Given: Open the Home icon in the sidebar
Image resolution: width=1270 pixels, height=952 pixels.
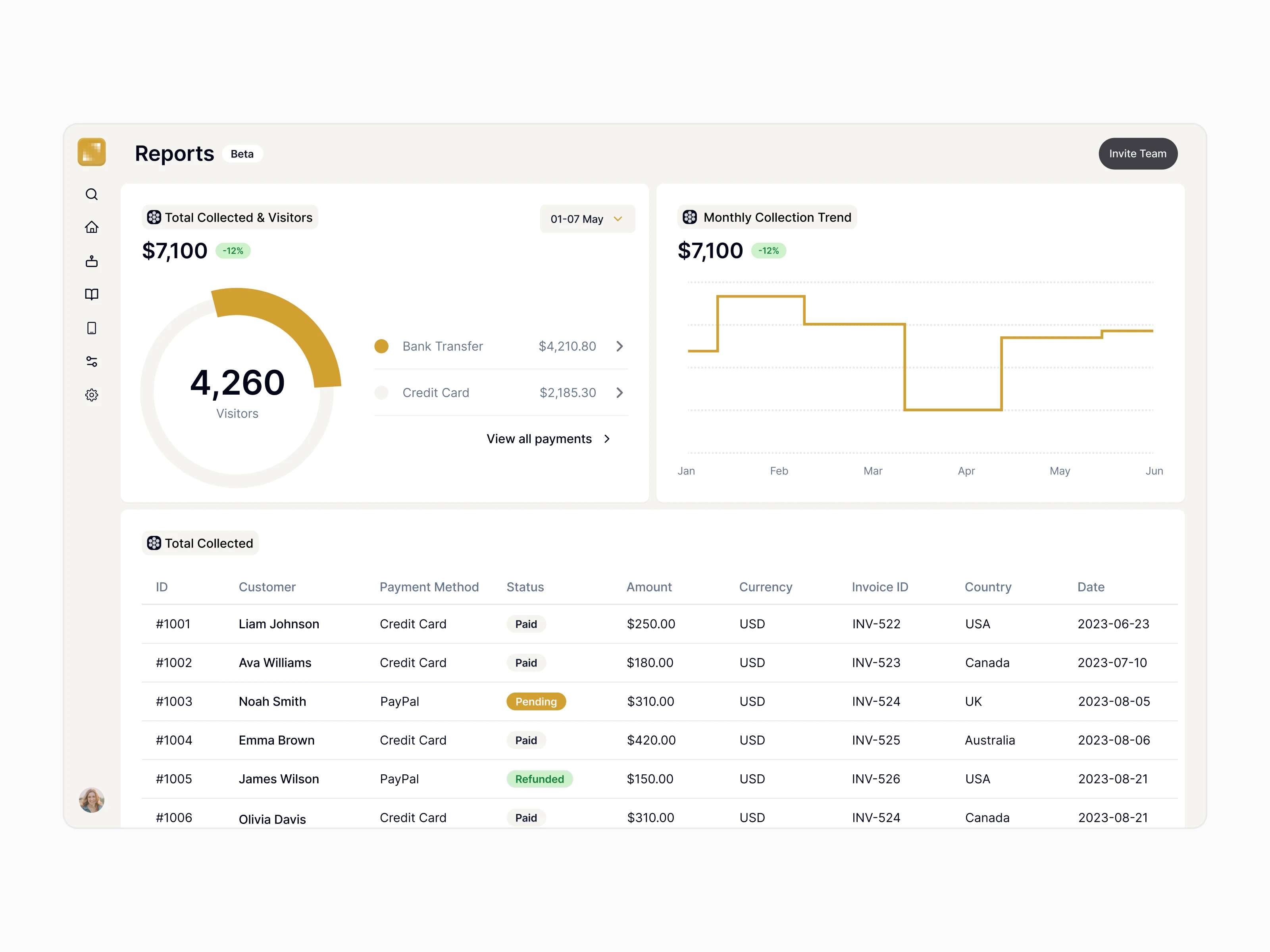Looking at the screenshot, I should [x=91, y=227].
